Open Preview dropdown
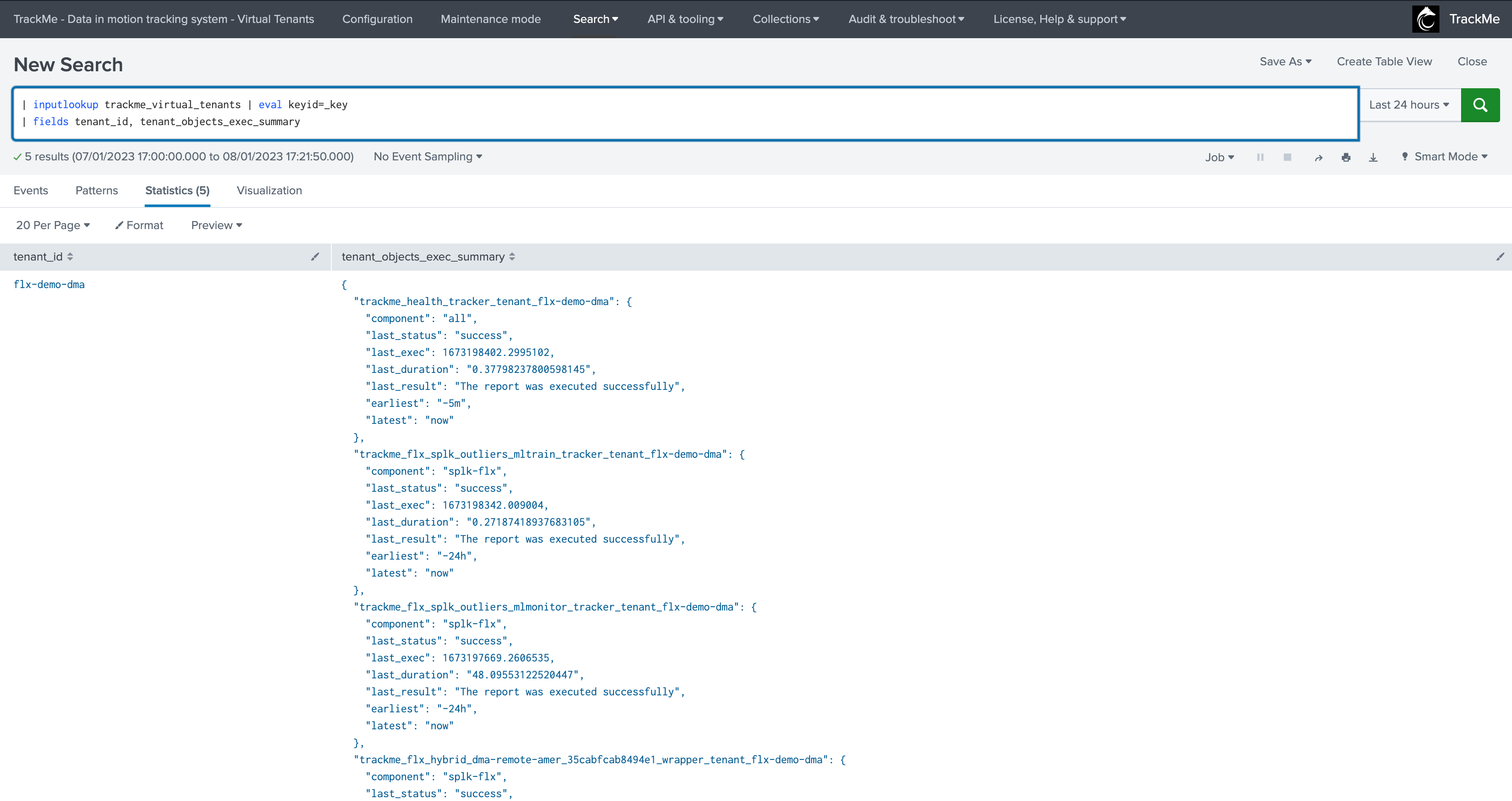The image size is (1512, 801). [217, 225]
